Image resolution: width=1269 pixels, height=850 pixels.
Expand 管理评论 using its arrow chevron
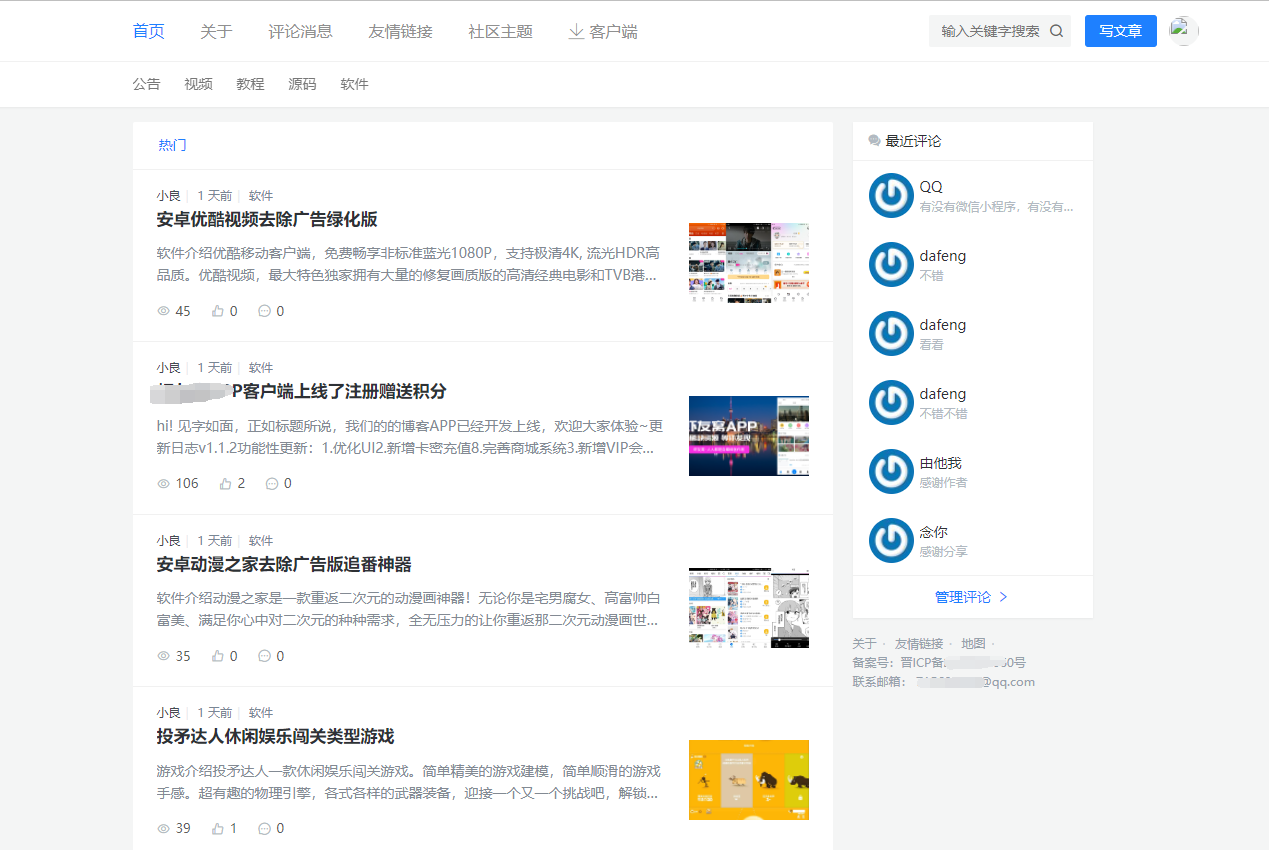click(x=1003, y=596)
